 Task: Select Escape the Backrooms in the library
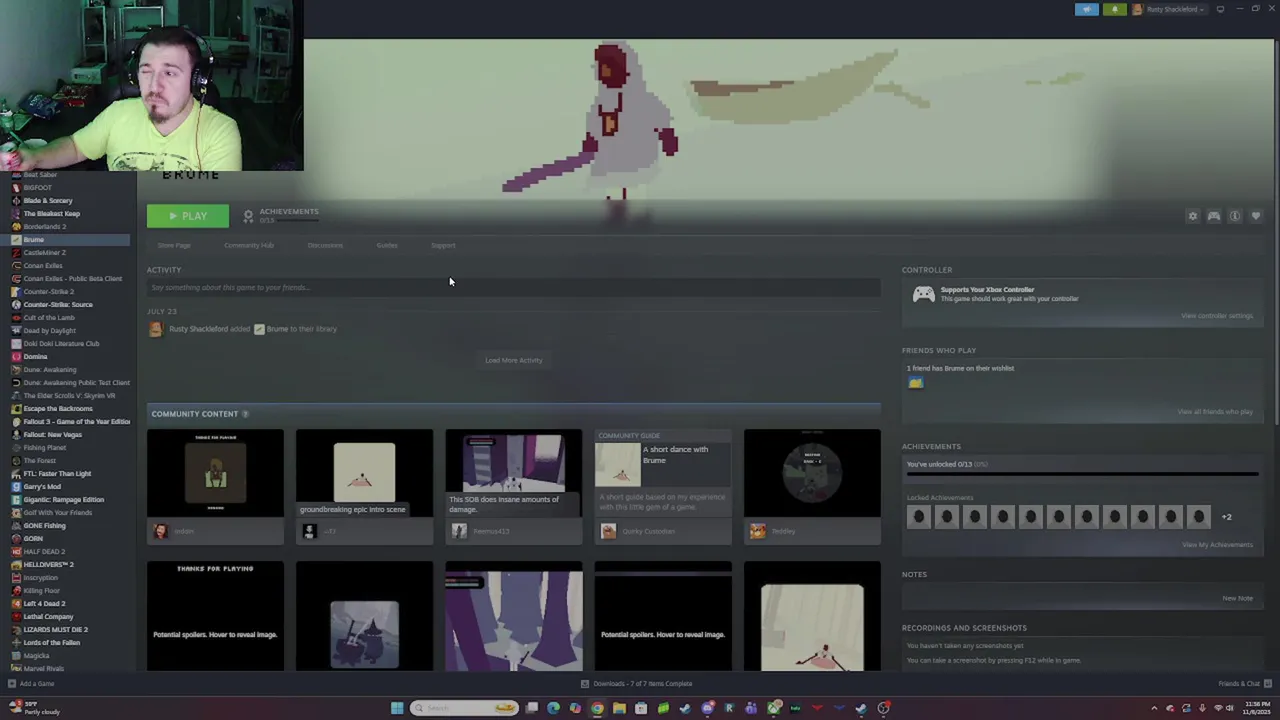pyautogui.click(x=57, y=408)
